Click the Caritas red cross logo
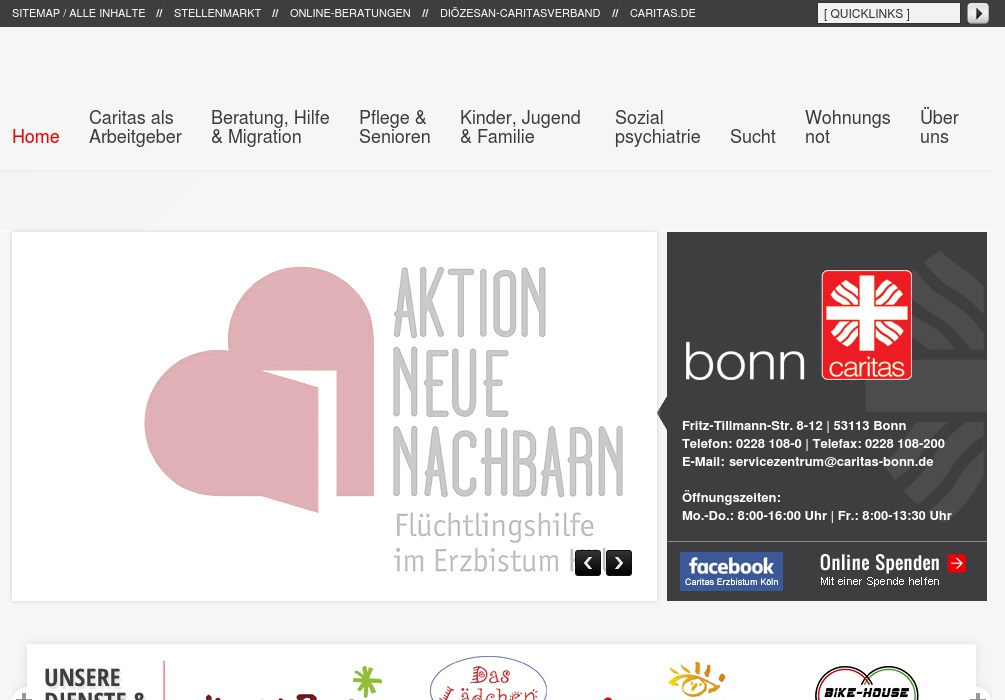The width and height of the screenshot is (1005, 700). click(x=866, y=324)
